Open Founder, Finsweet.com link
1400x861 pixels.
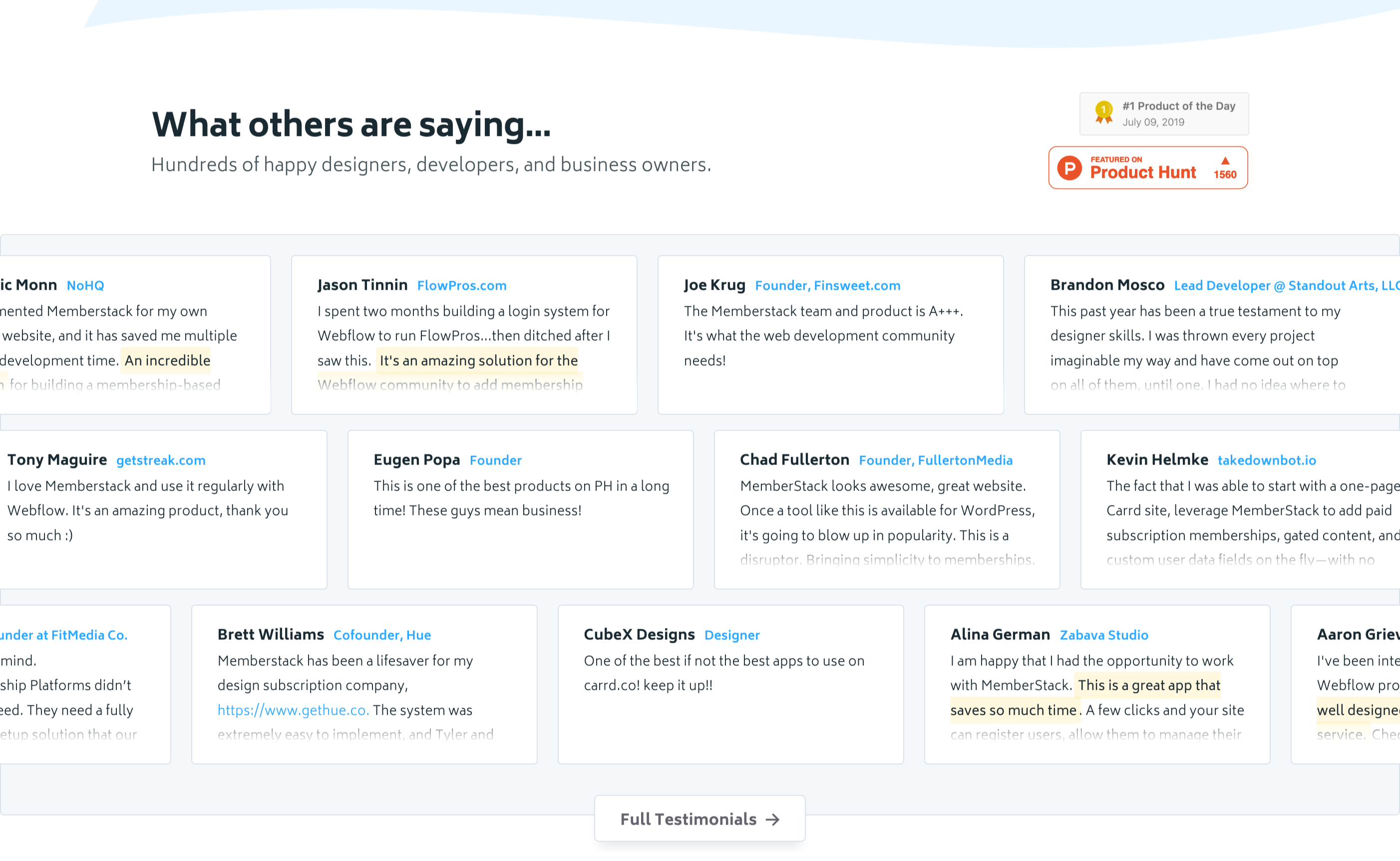(827, 285)
